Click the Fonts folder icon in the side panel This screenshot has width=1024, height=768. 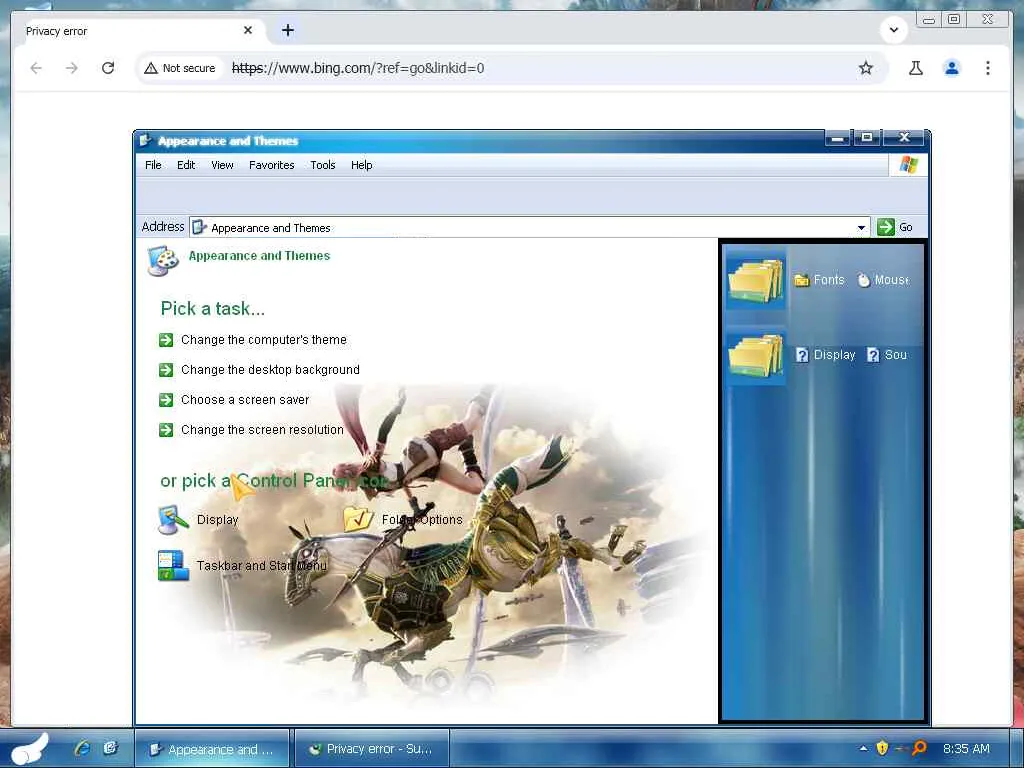pos(802,280)
